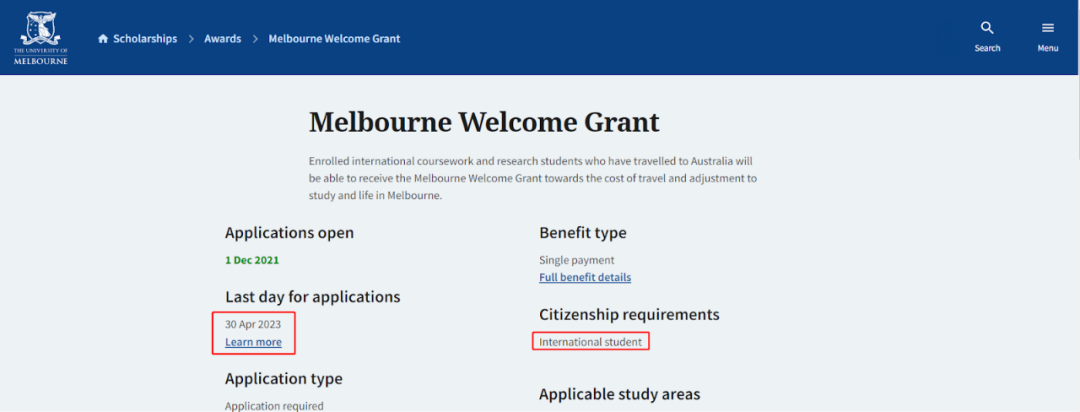The width and height of the screenshot is (1080, 412).
Task: Open the Learn more link
Action: [253, 342]
